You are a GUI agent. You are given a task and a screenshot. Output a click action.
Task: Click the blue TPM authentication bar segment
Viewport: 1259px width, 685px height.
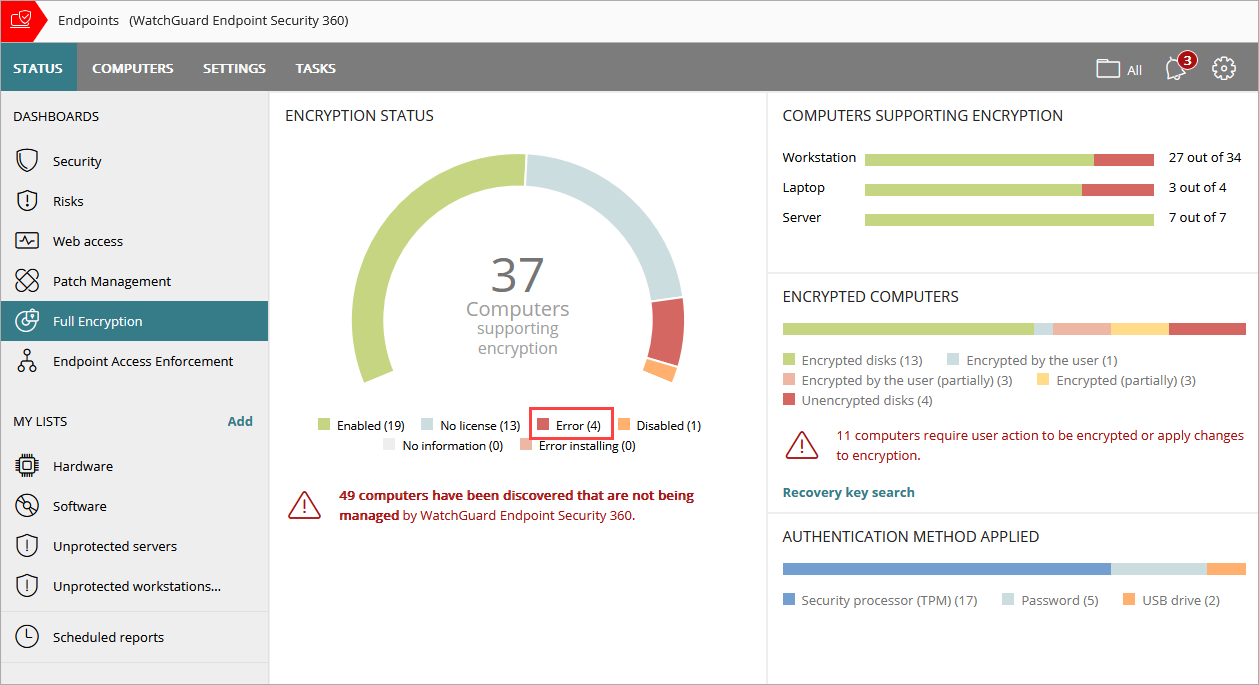(946, 569)
